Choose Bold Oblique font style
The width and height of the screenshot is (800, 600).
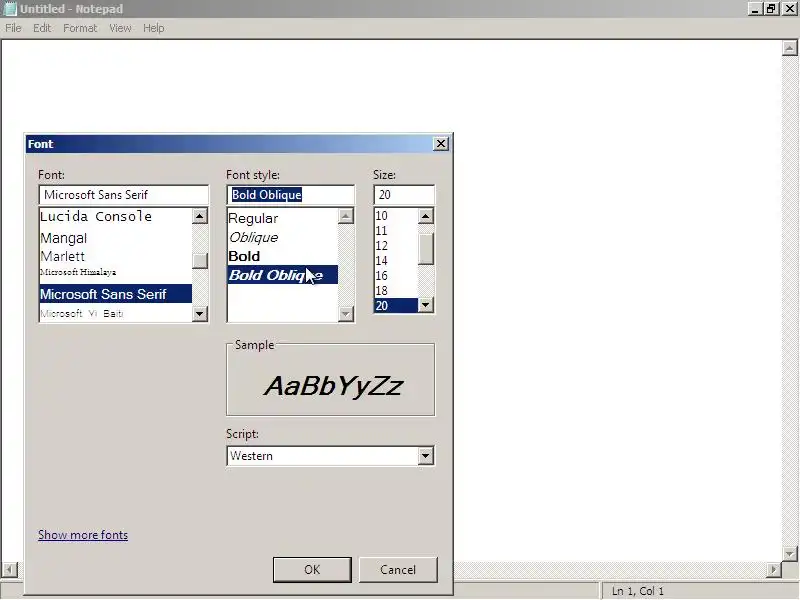(x=283, y=275)
